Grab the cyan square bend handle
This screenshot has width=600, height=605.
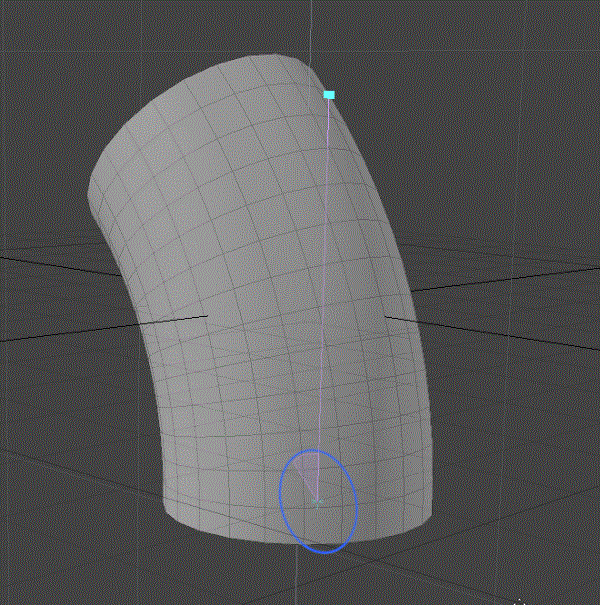329,95
